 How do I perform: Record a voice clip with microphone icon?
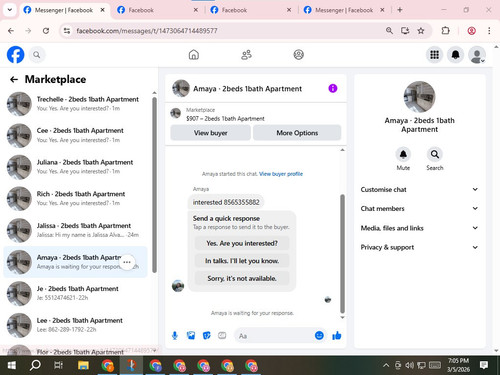pos(175,335)
